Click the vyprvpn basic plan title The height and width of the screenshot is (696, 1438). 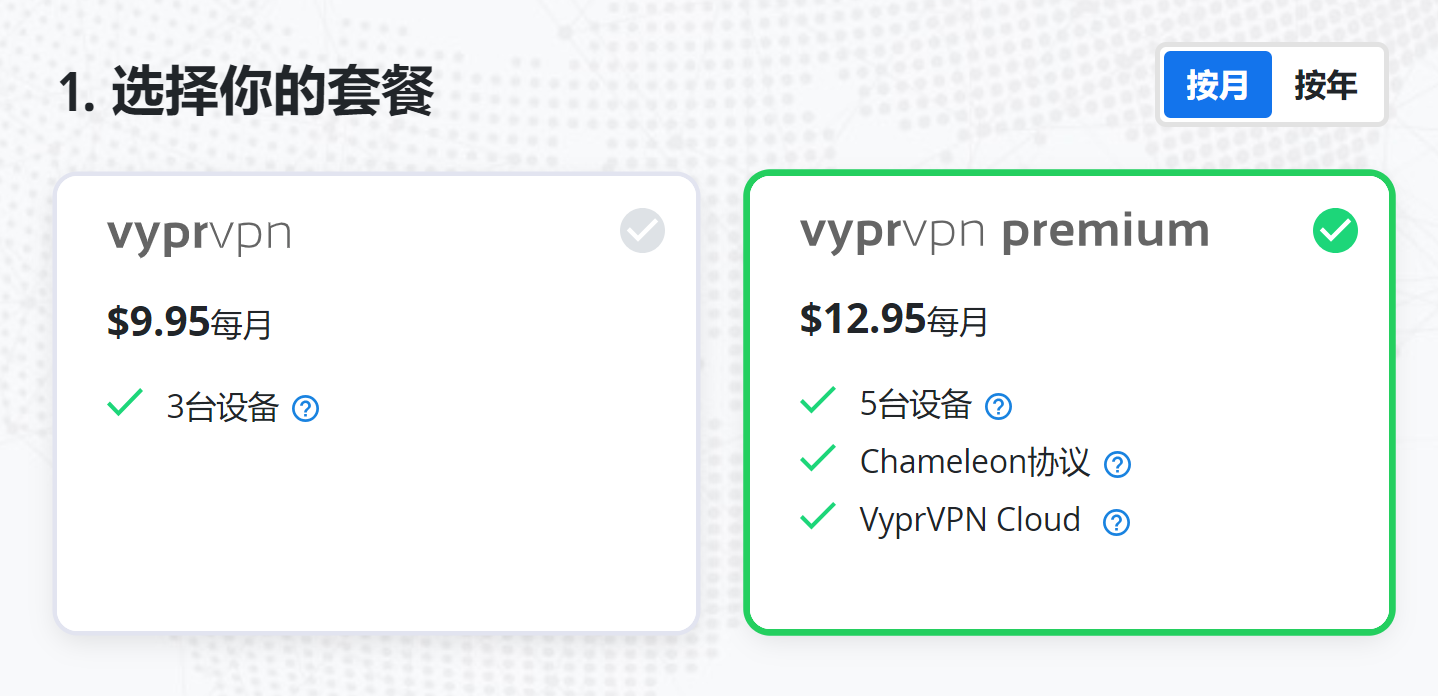(199, 234)
